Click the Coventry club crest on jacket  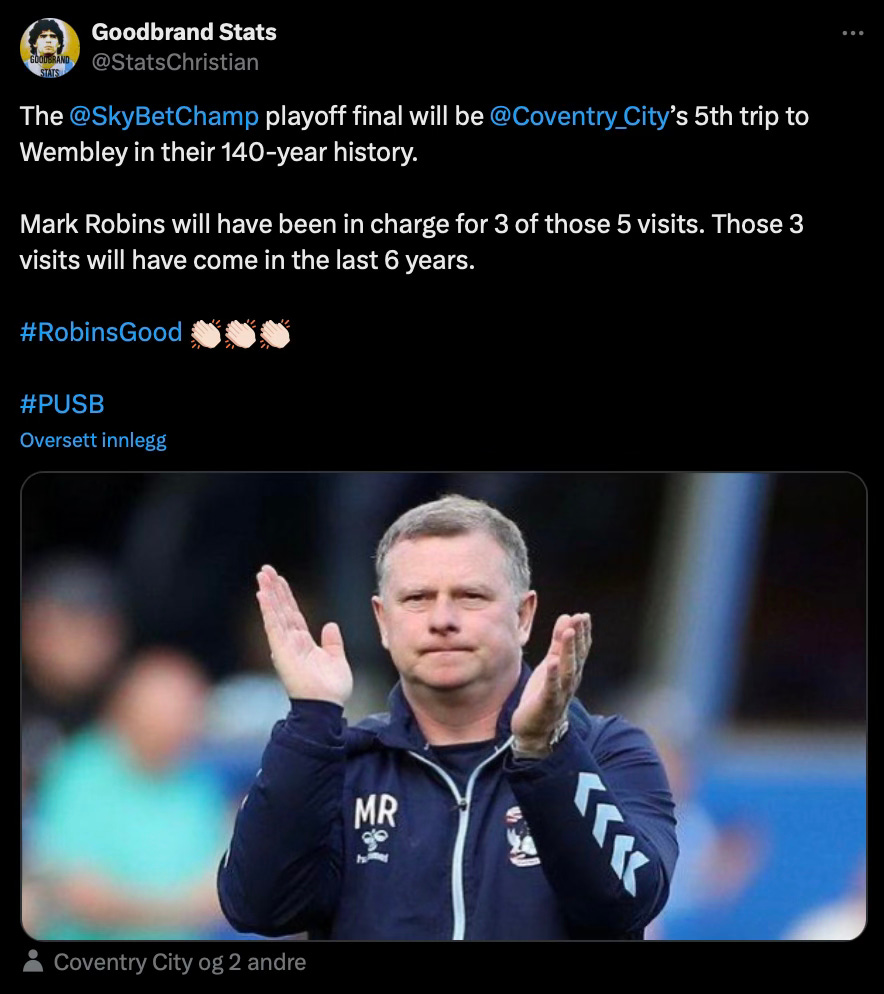click(x=523, y=837)
